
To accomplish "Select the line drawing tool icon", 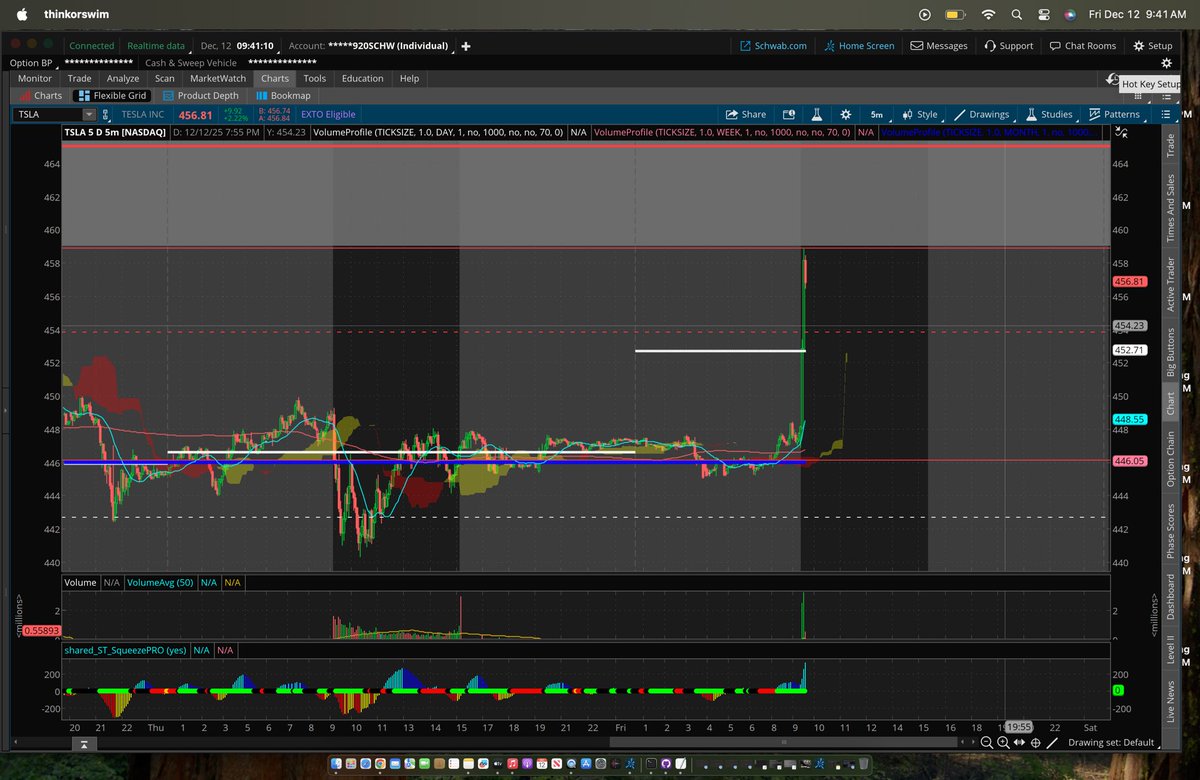I will (1054, 742).
